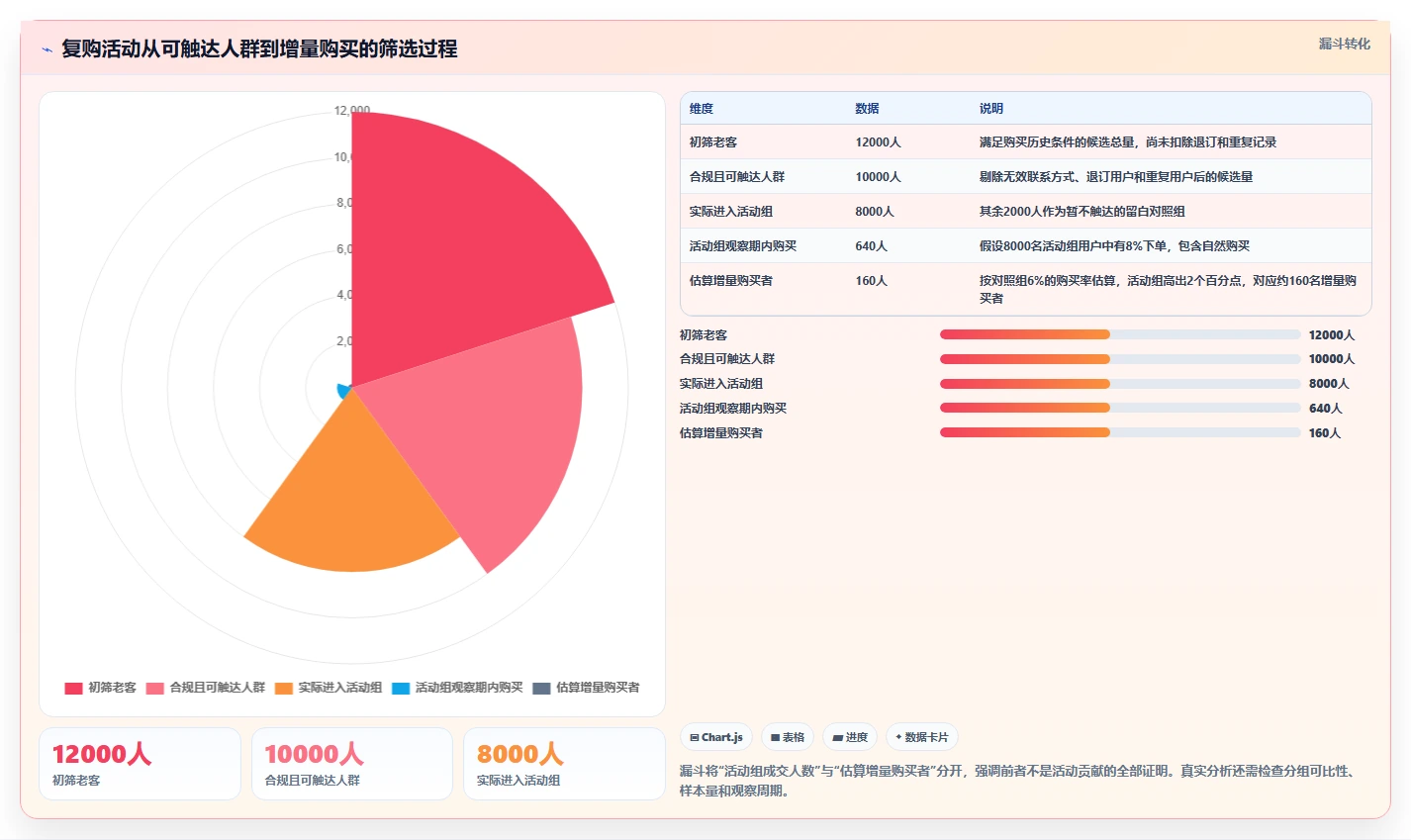Click the 160人 table cell
The width and height of the screenshot is (1411, 840).
[872, 281]
